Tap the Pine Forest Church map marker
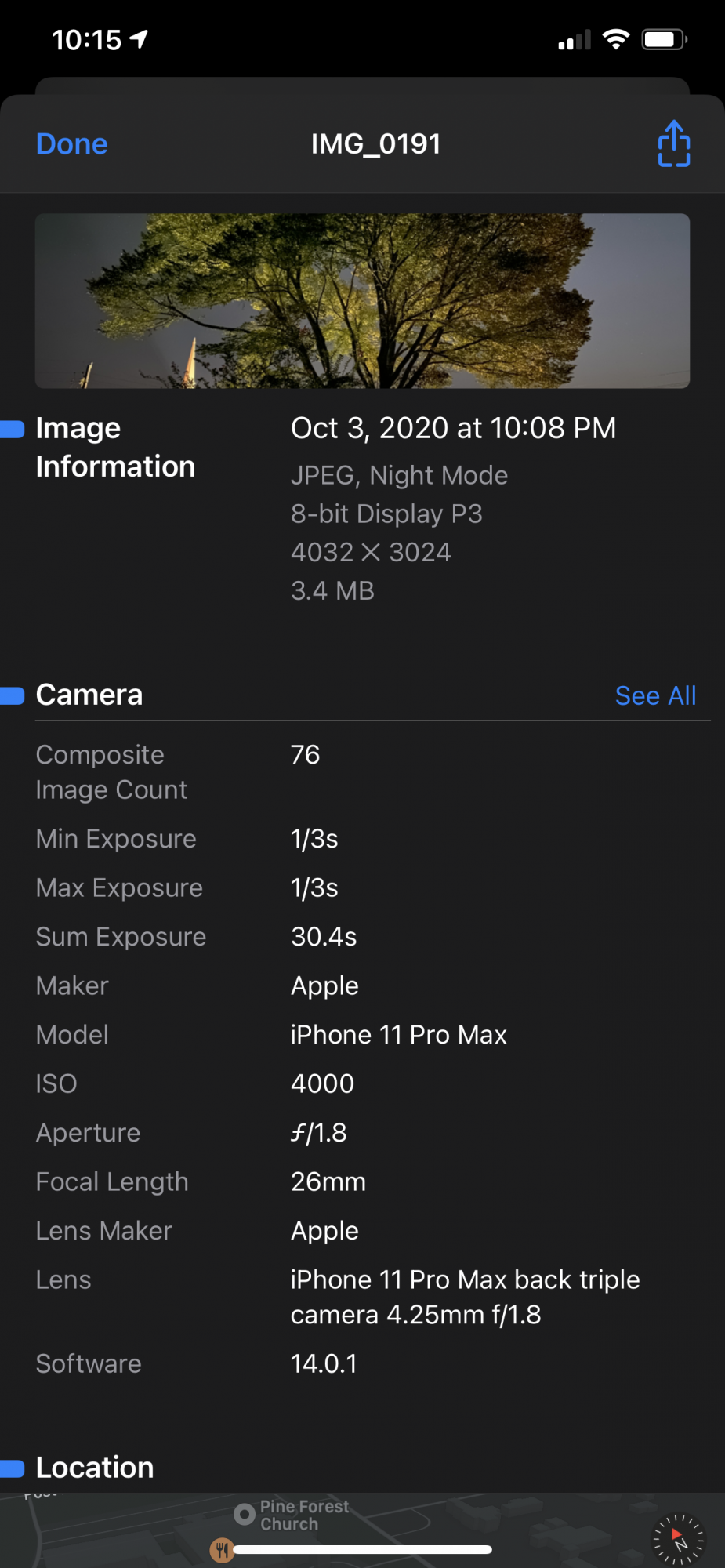This screenshot has height=1568, width=725. tap(245, 1514)
